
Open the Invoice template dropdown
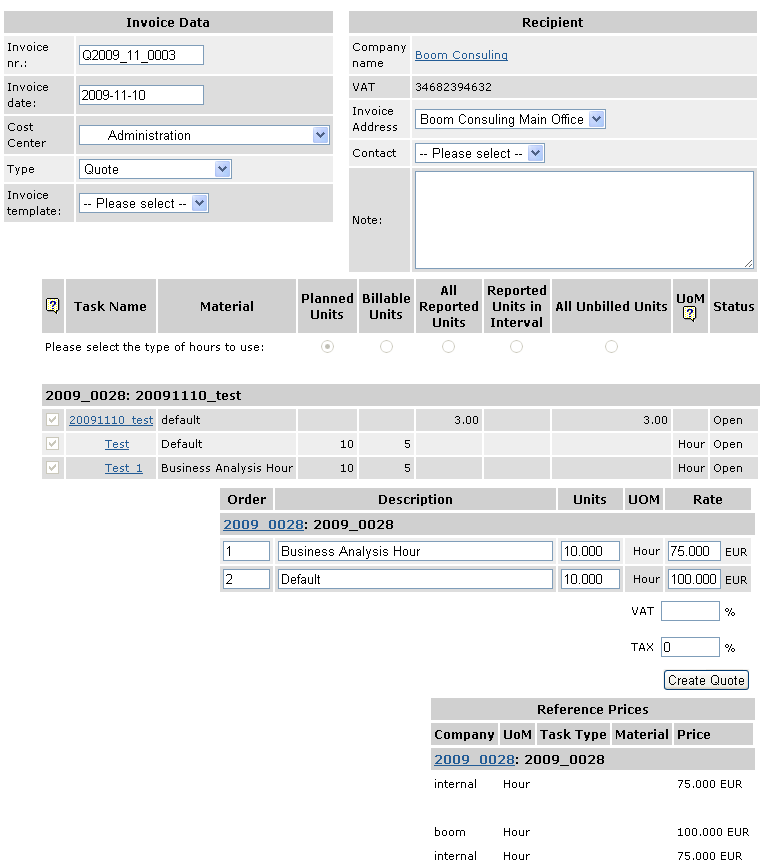(143, 203)
